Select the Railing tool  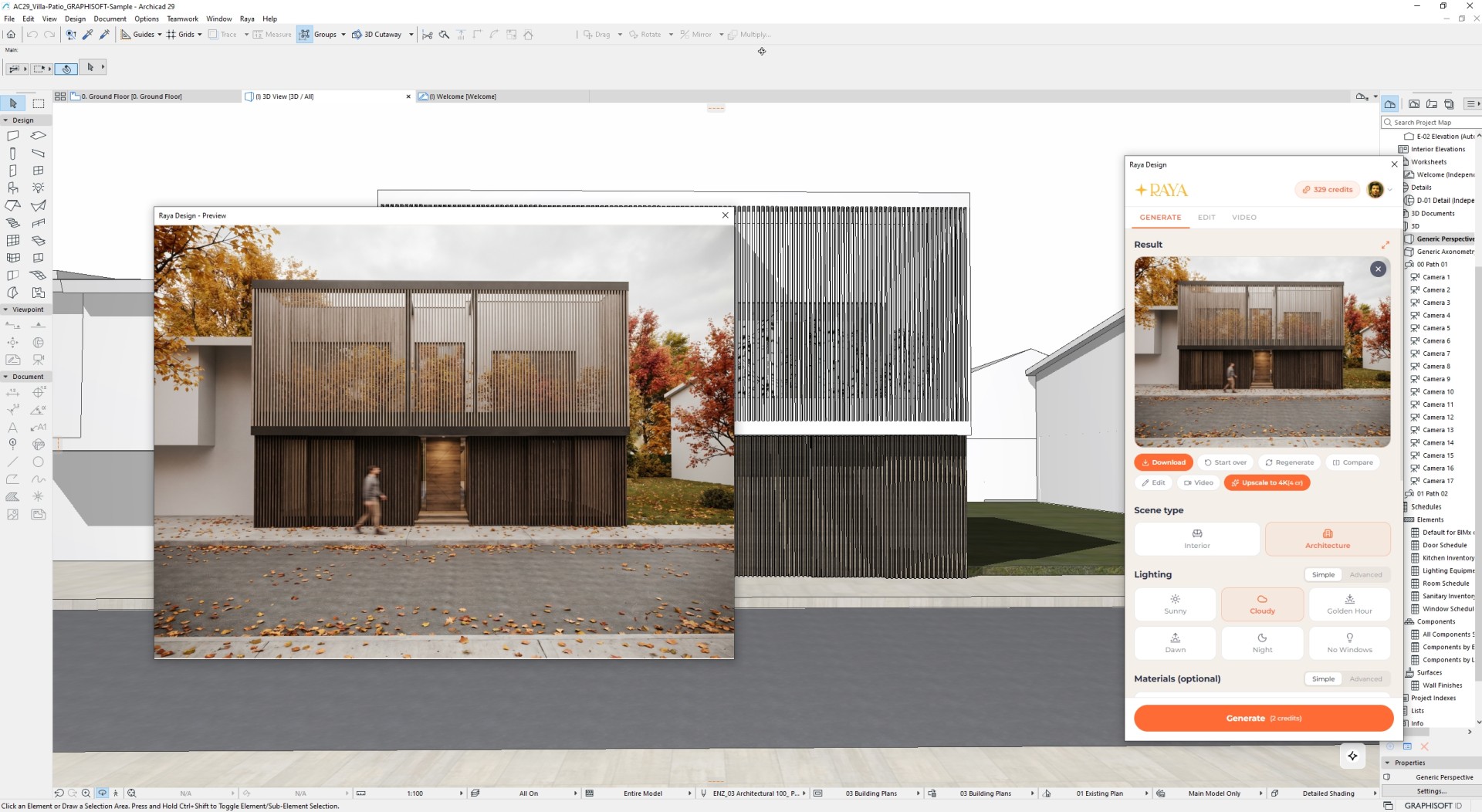[39, 223]
